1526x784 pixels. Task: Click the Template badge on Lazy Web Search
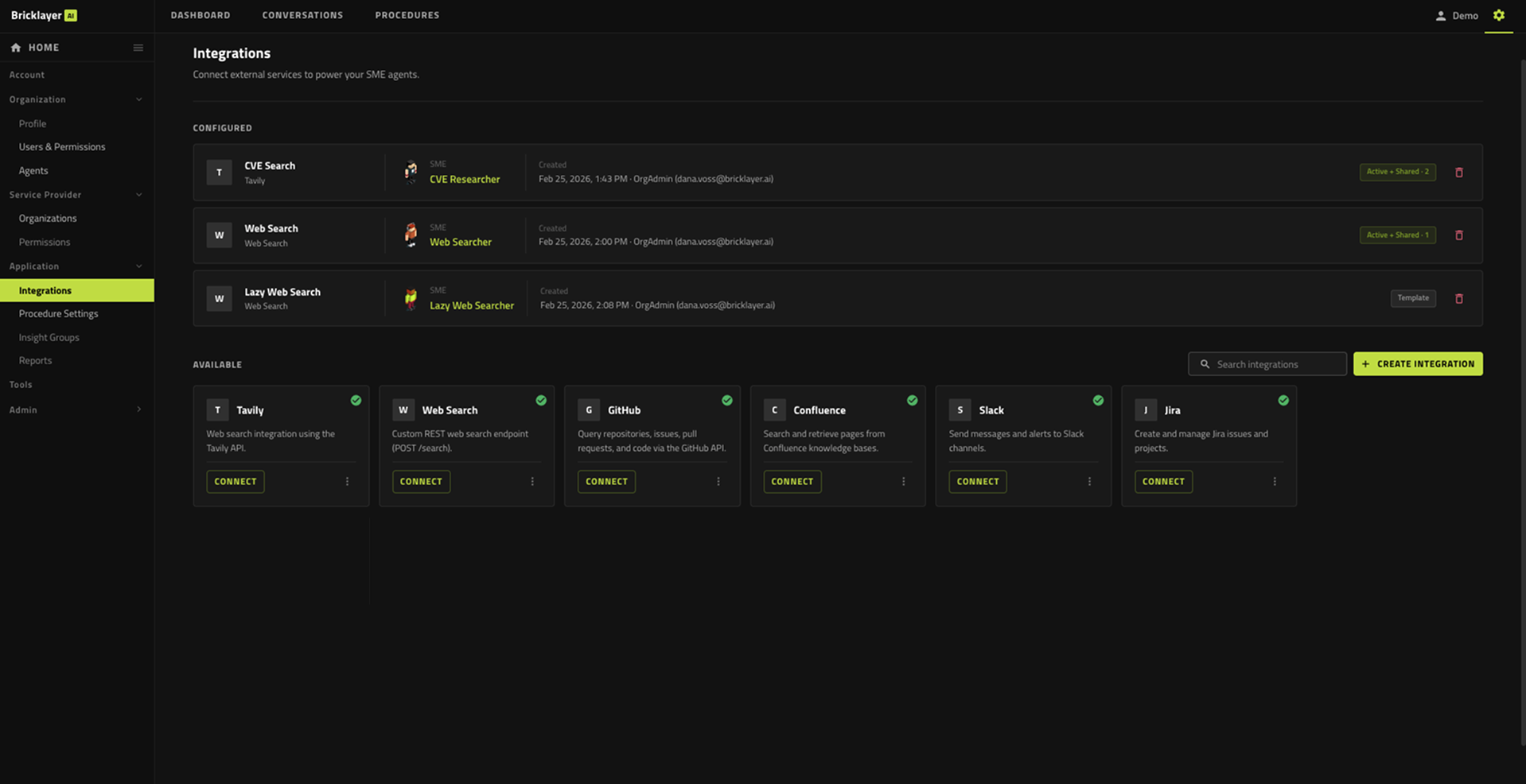[1413, 298]
